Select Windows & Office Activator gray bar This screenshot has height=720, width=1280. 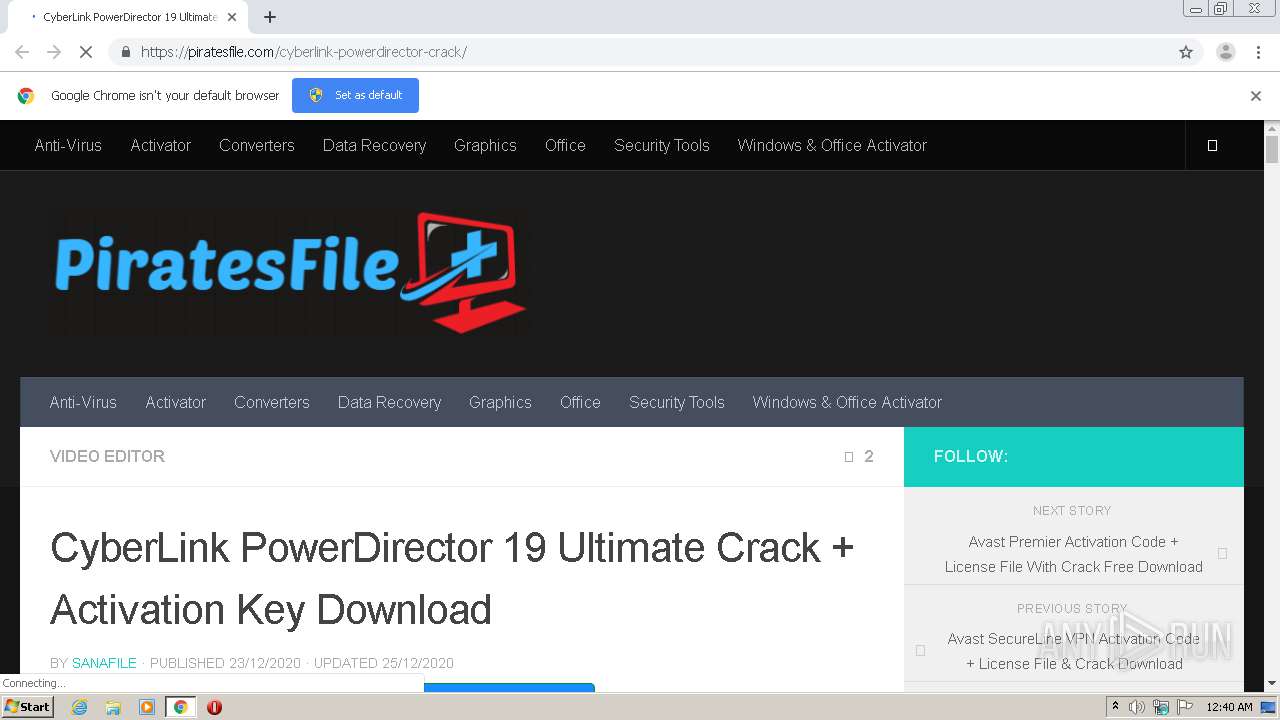click(847, 402)
